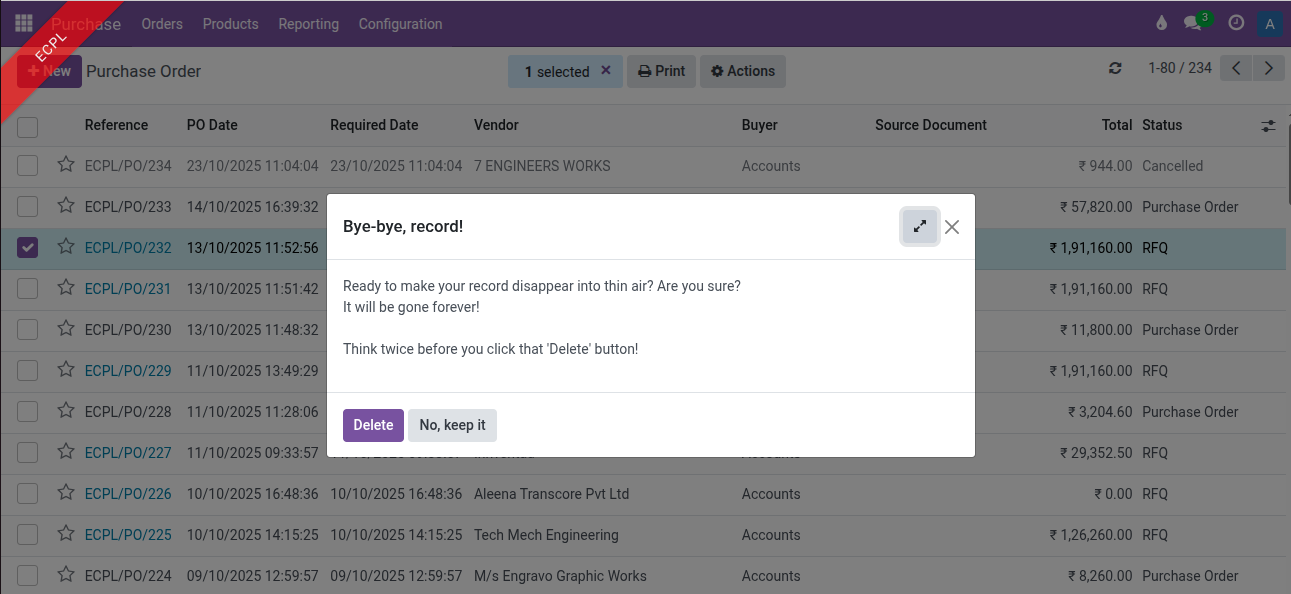Click the debug droplet icon in navbar
The image size is (1291, 594).
1161,23
